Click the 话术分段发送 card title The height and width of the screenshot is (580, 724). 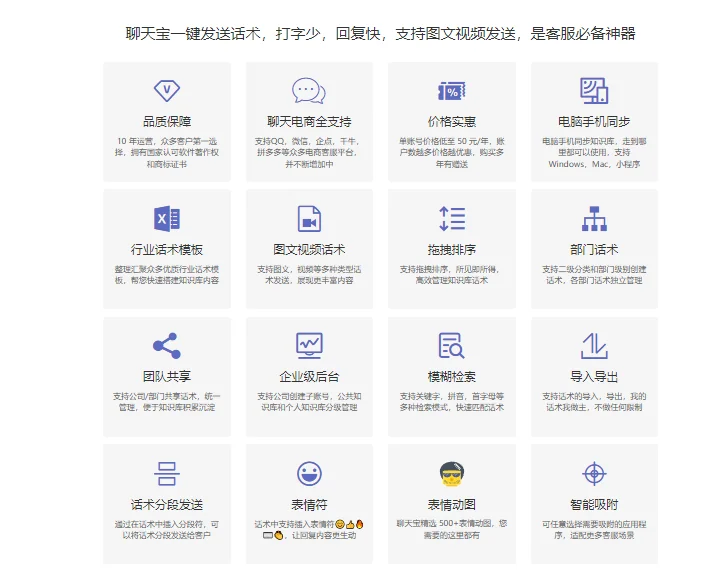click(167, 505)
